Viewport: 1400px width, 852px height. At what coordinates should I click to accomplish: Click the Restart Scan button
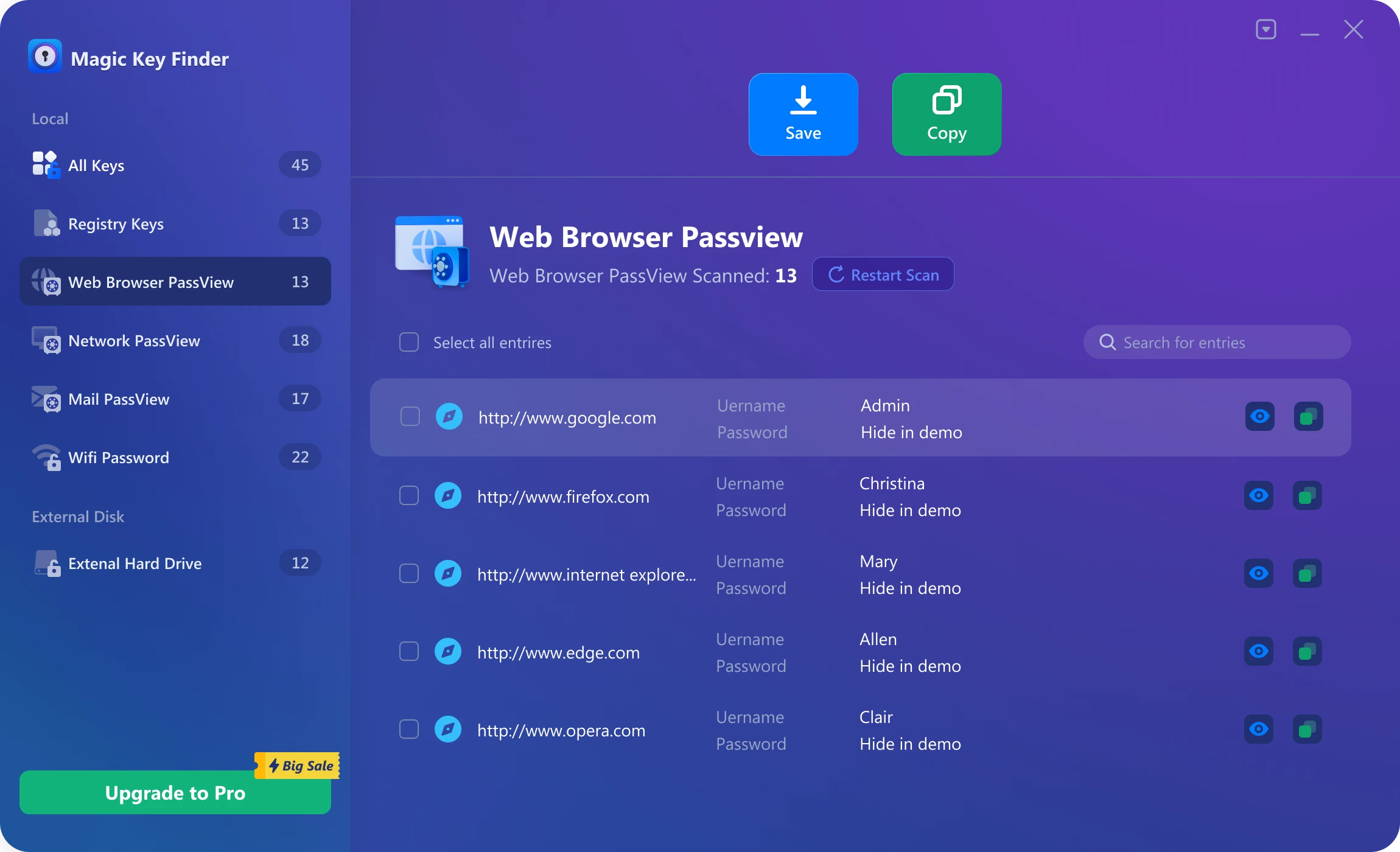(883, 274)
